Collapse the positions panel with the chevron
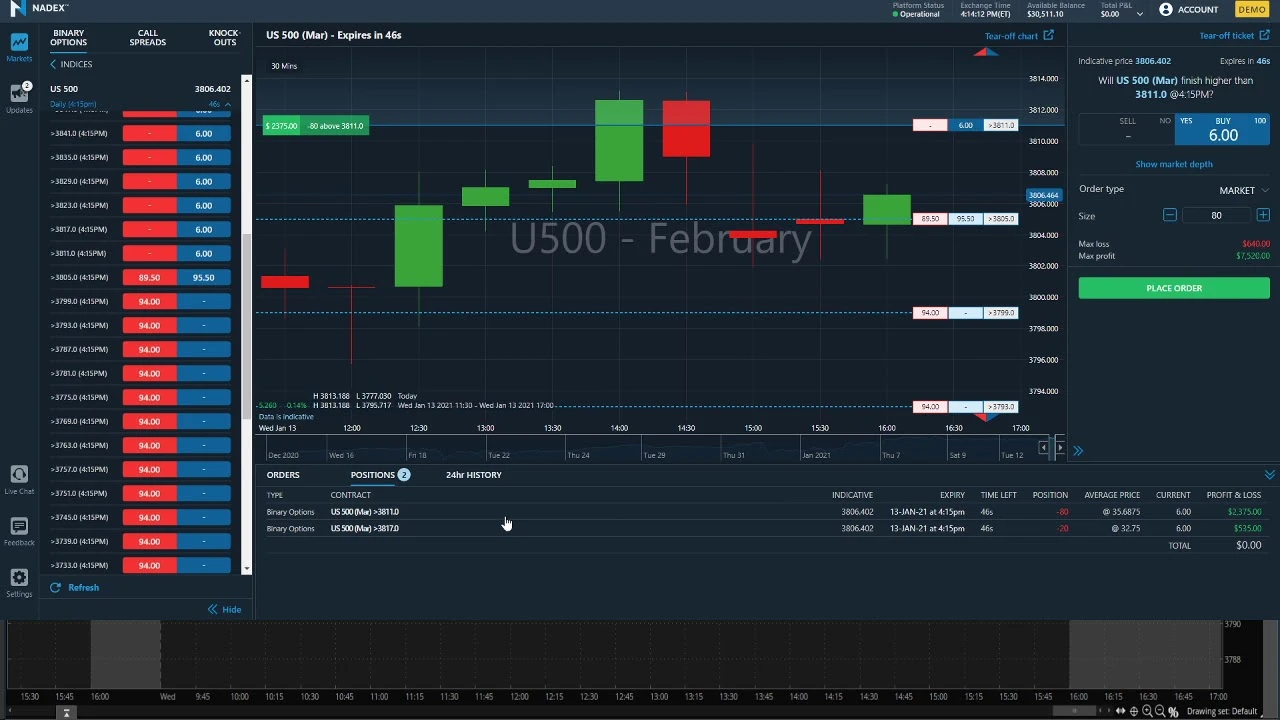 1269,475
